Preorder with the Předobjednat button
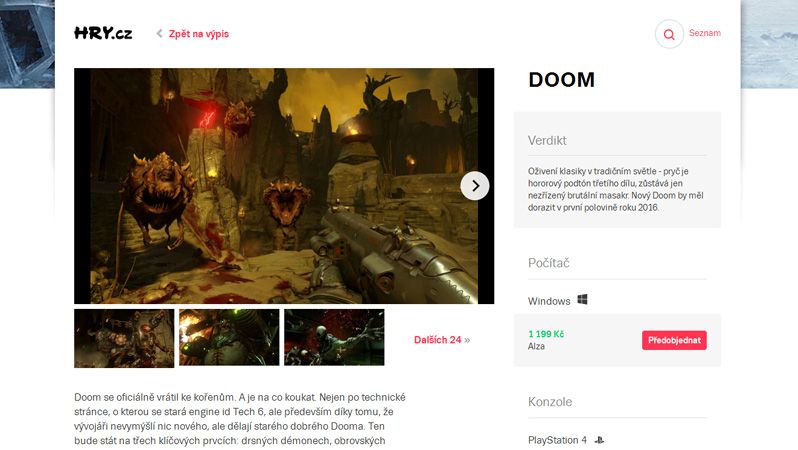This screenshot has height=450, width=798. tap(674, 340)
